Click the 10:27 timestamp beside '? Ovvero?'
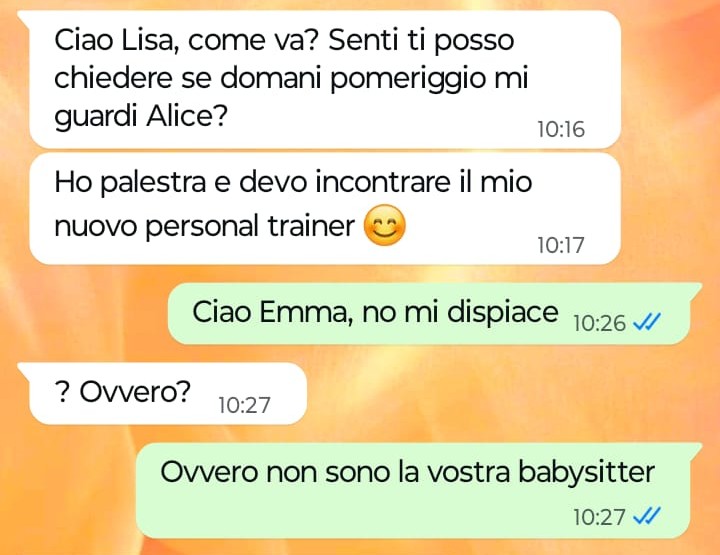The image size is (720, 555). pyautogui.click(x=244, y=405)
